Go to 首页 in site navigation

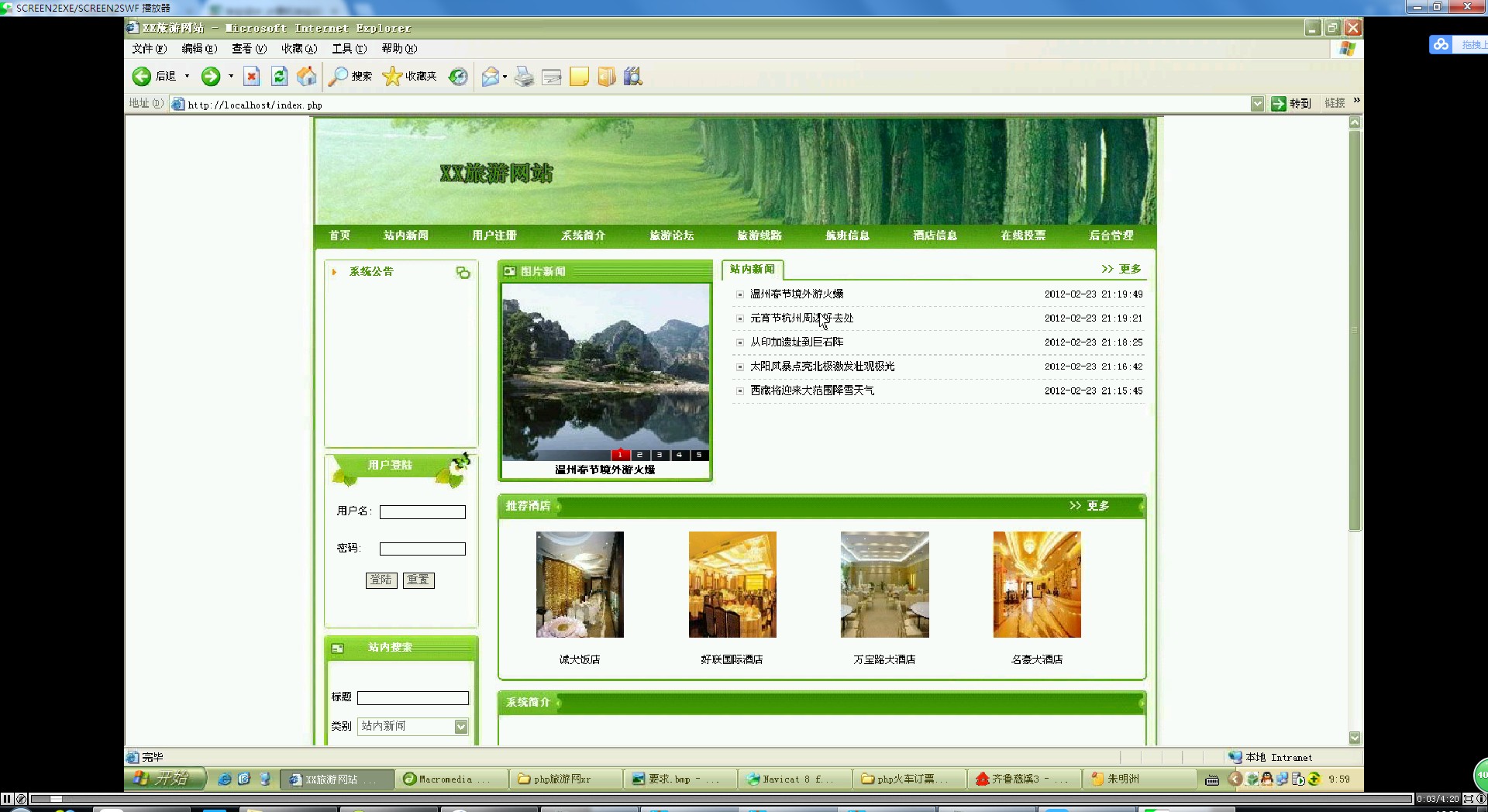[x=339, y=236]
